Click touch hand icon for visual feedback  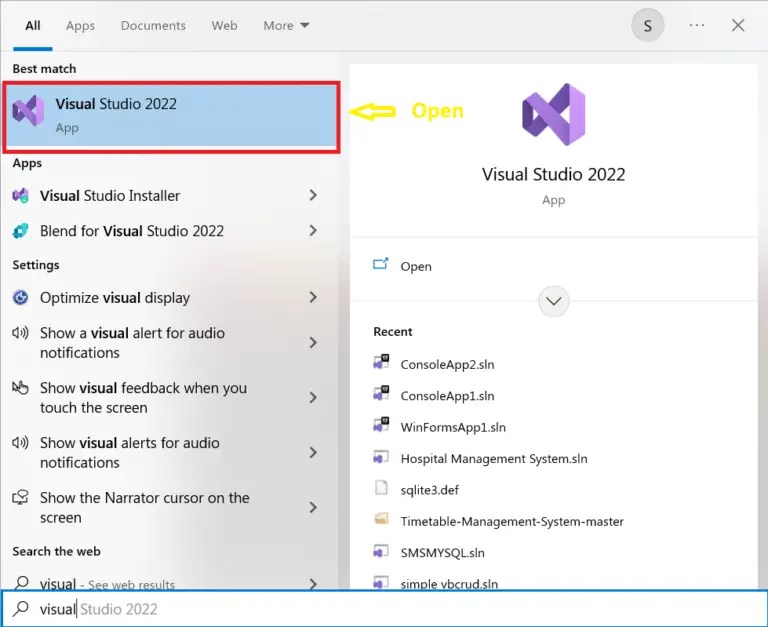pyautogui.click(x=21, y=388)
